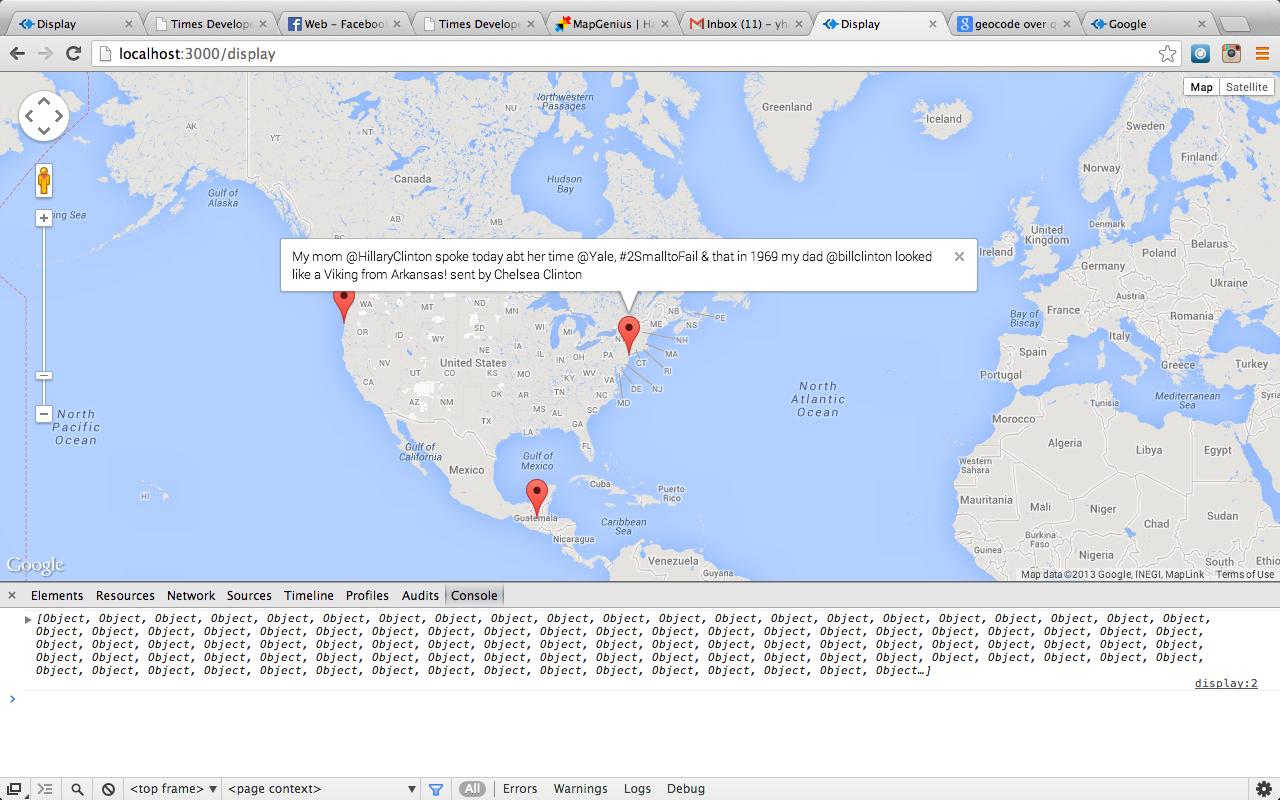
Task: Zoom in with the map plus button
Action: (x=44, y=218)
